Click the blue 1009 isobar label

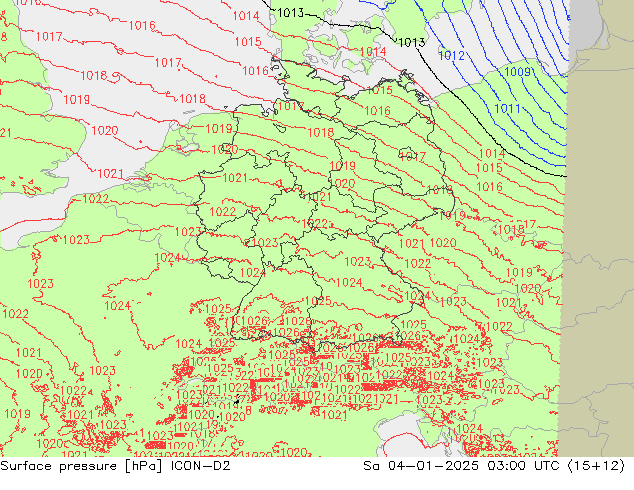517,72
